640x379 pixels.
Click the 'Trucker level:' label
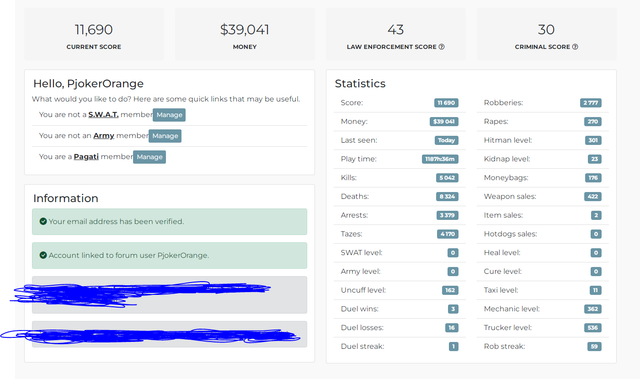click(x=508, y=328)
